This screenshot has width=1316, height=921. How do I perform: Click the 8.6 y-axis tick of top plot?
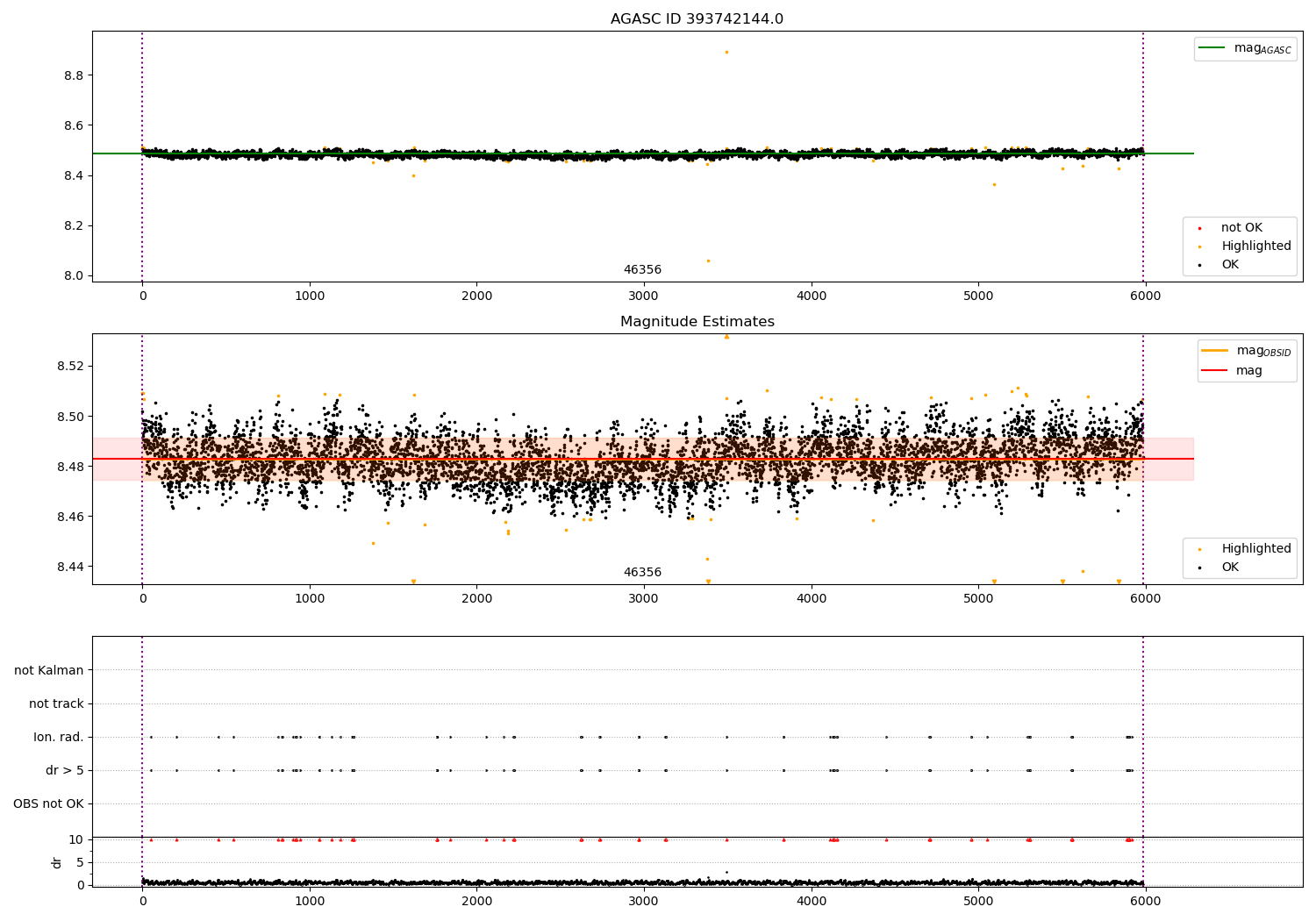pyautogui.click(x=74, y=125)
